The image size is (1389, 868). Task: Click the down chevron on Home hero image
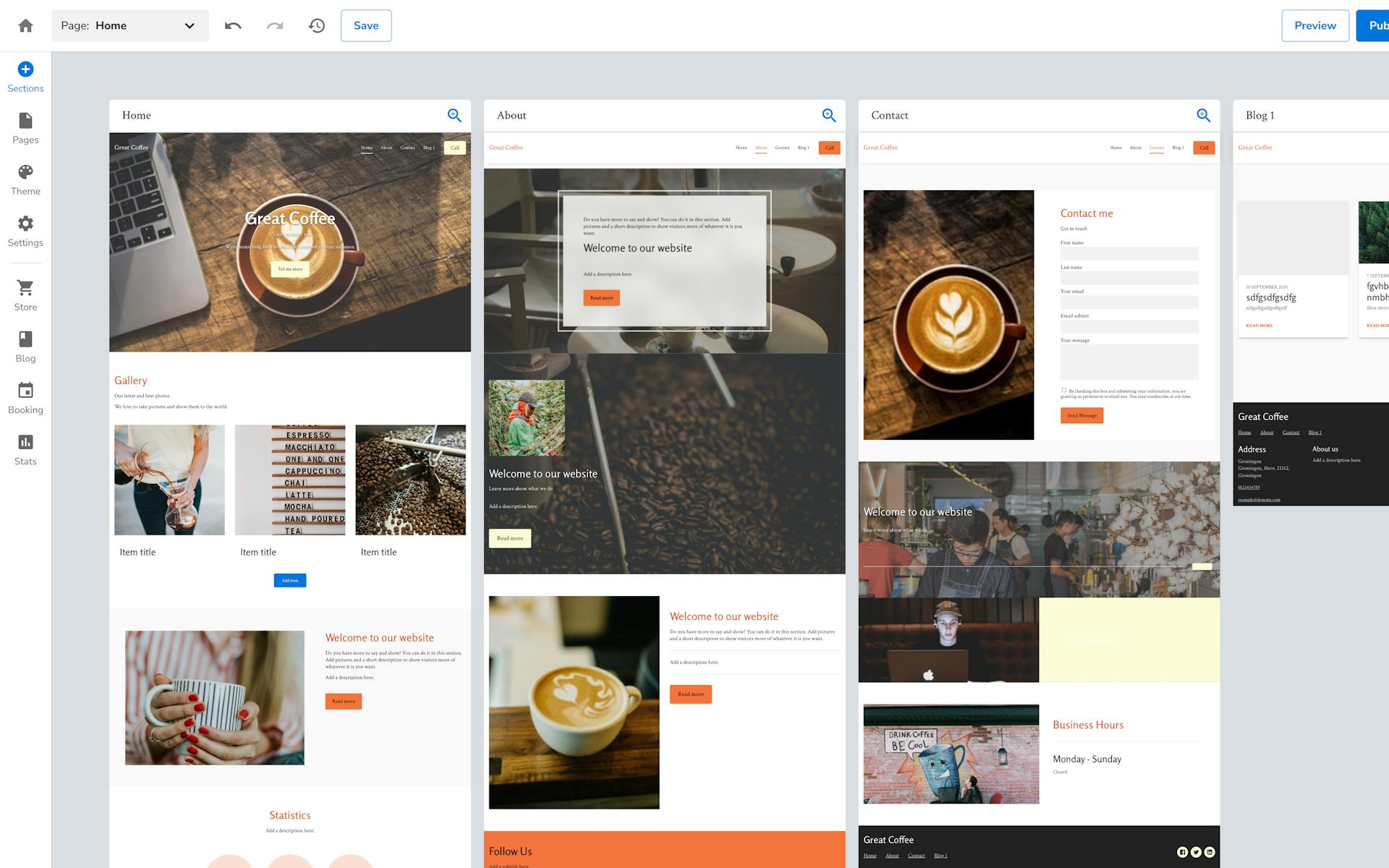[289, 332]
